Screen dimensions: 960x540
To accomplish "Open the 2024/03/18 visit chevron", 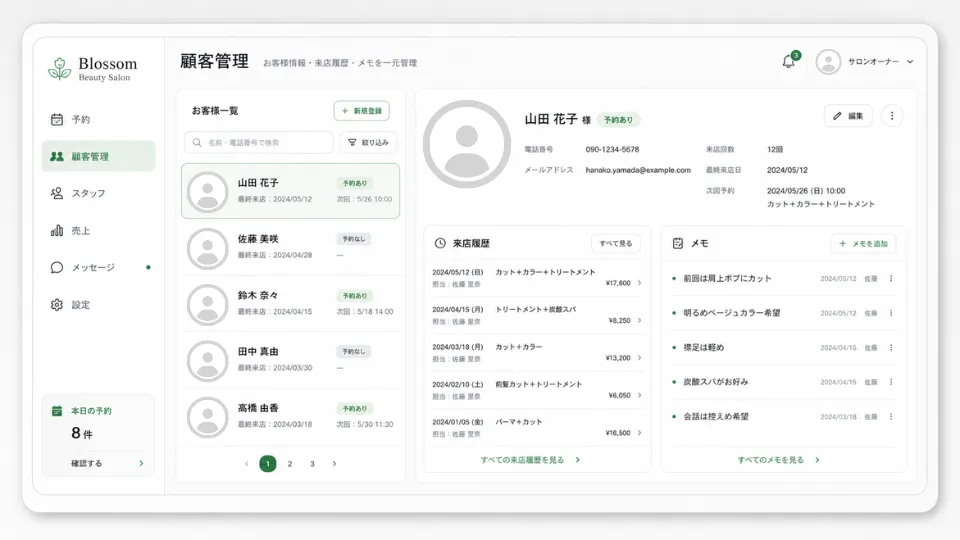I will 639,358.
